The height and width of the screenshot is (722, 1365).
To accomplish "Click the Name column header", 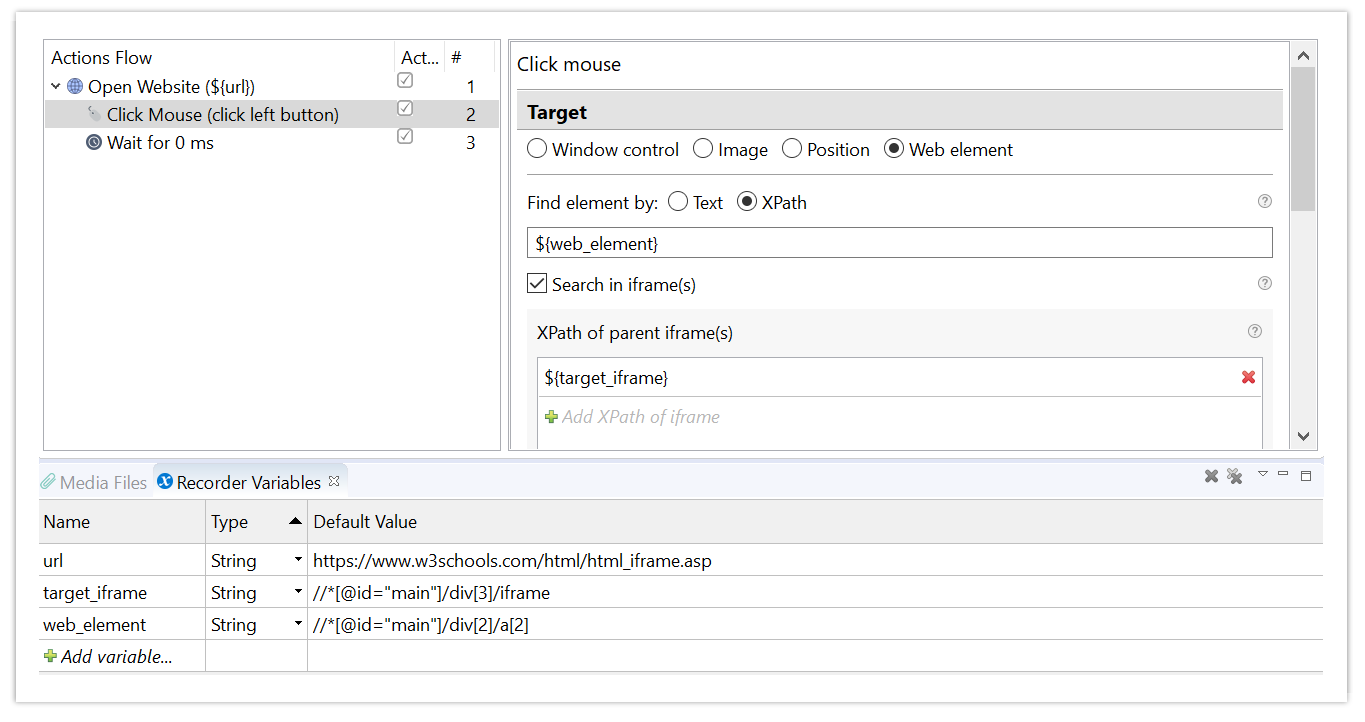I will pos(122,521).
